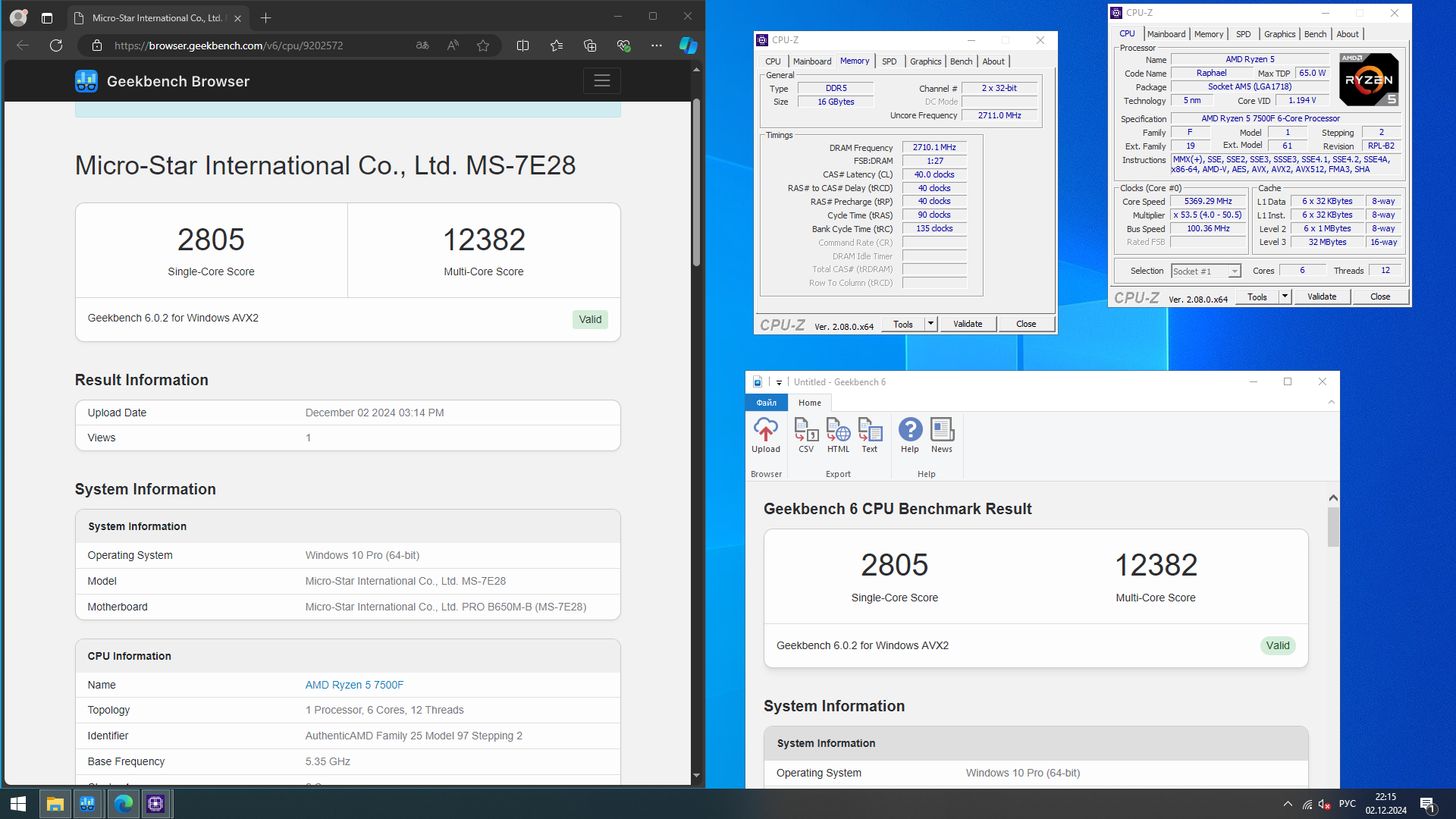
Task: Open AMD Ryzen 5 7500F link
Action: (354, 685)
